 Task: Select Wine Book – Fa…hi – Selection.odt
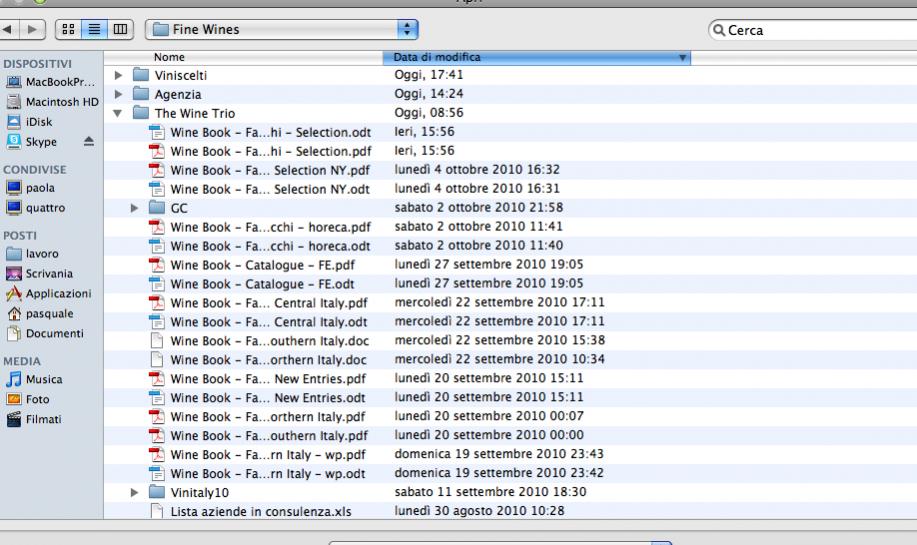pos(260,132)
